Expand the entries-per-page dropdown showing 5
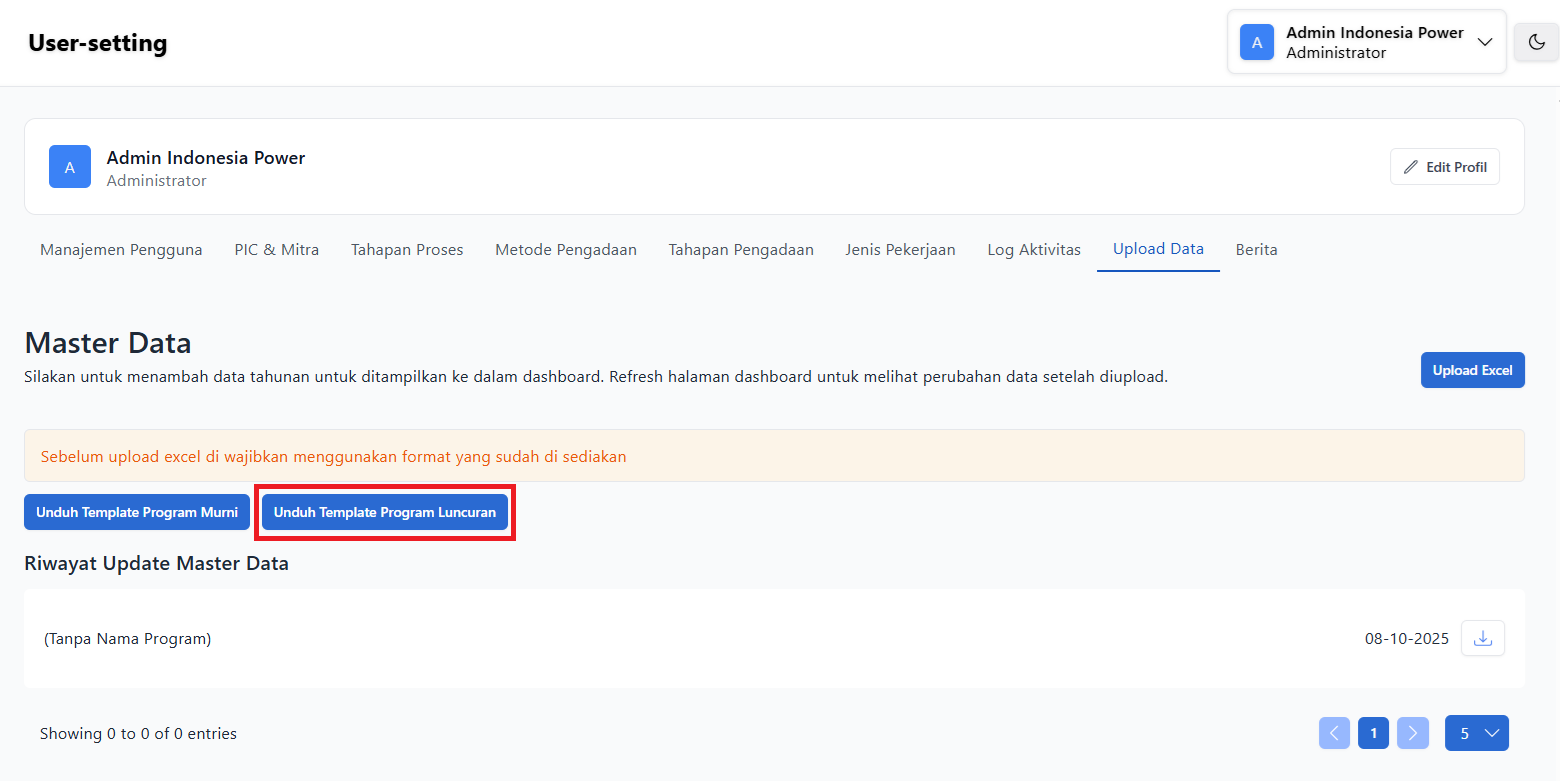Viewport: 1560px width, 781px height. pos(1476,733)
